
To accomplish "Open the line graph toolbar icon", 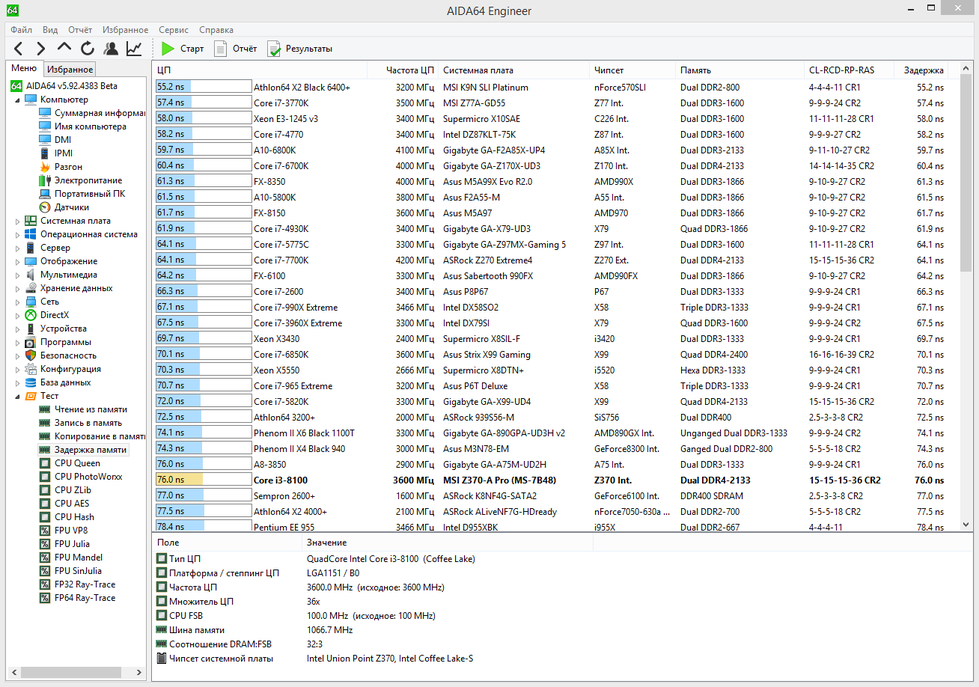I will pos(133,48).
